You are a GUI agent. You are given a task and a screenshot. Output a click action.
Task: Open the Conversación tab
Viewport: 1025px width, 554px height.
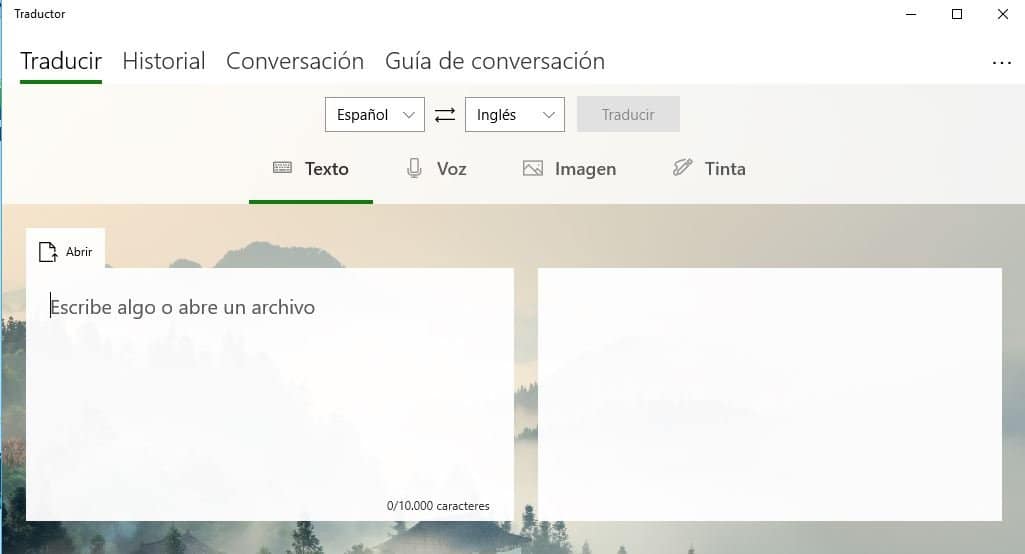tap(295, 61)
